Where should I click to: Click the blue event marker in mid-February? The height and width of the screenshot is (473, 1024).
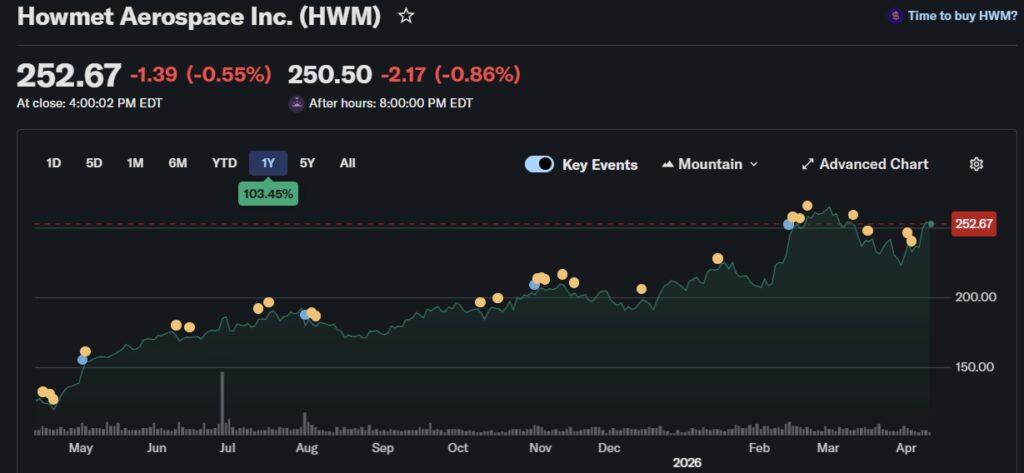click(x=788, y=225)
